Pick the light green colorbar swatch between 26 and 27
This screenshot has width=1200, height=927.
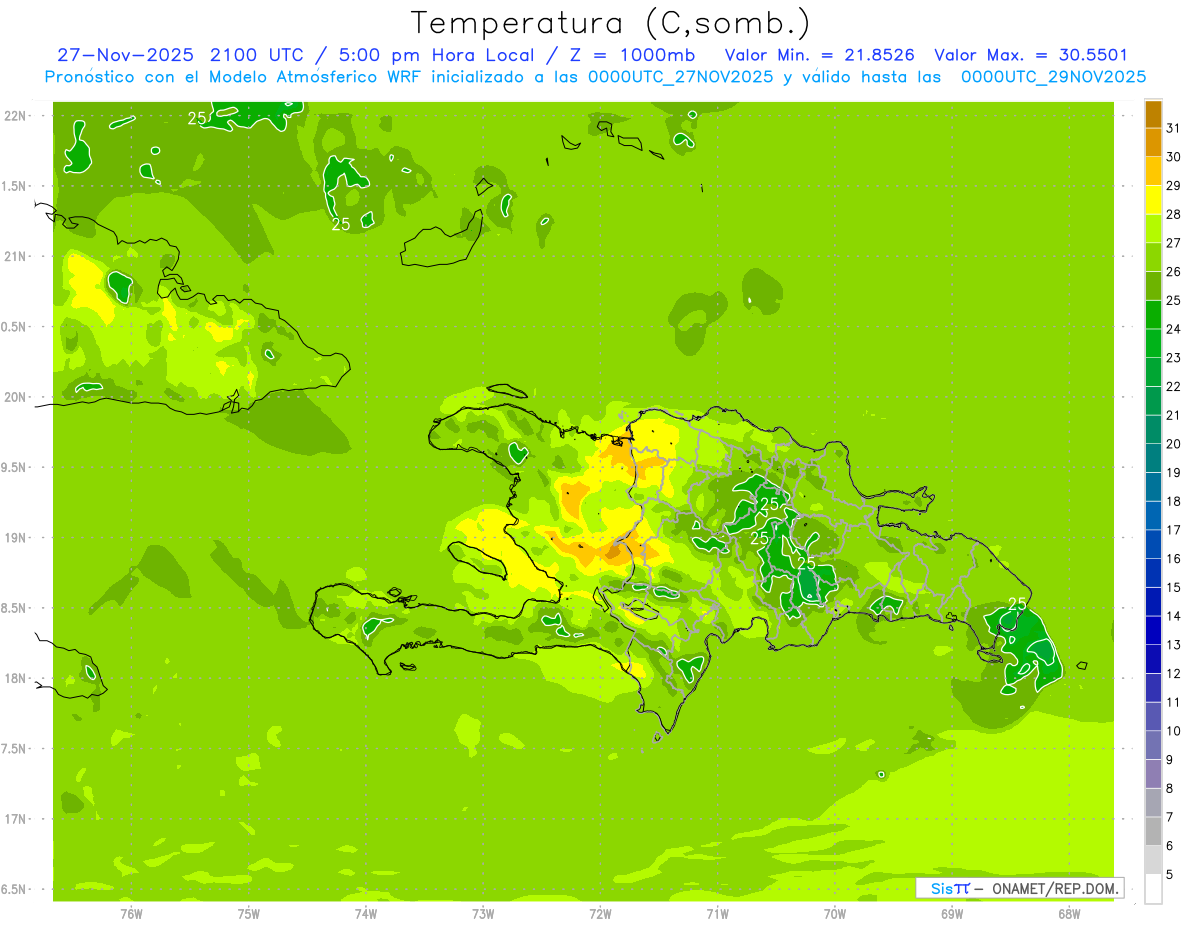point(1153,257)
